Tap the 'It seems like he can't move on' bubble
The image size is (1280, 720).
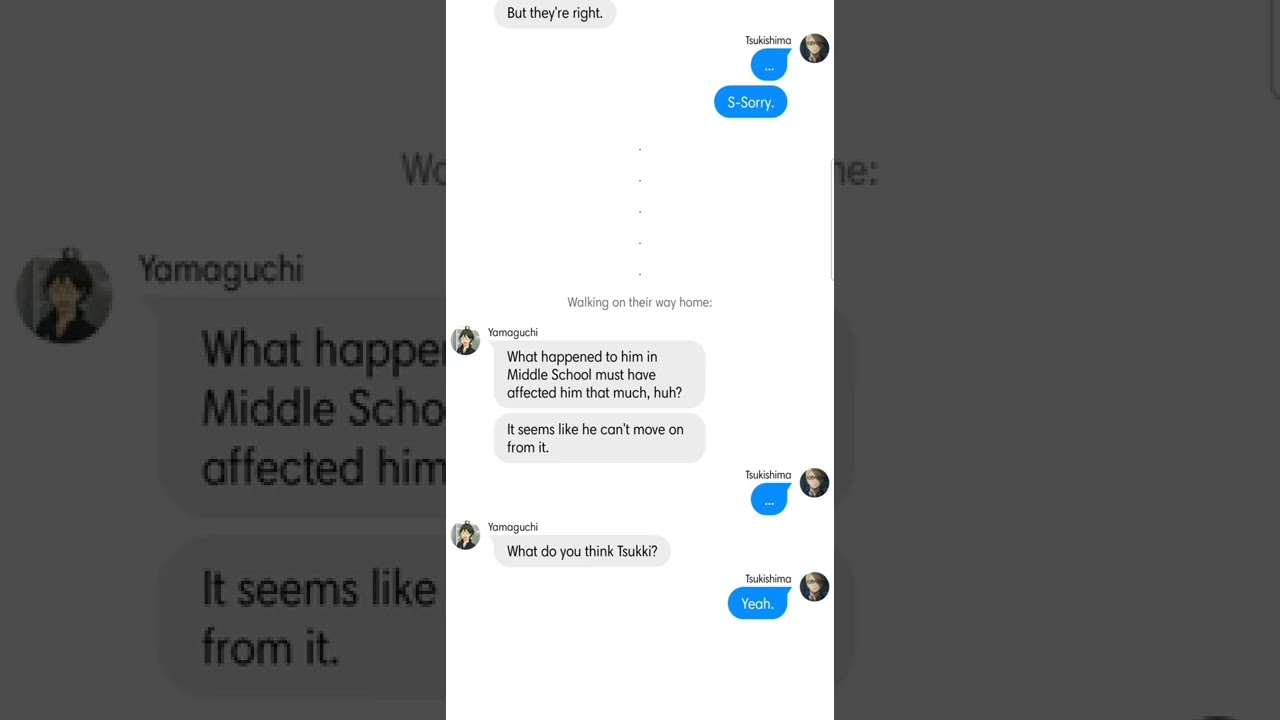click(599, 438)
